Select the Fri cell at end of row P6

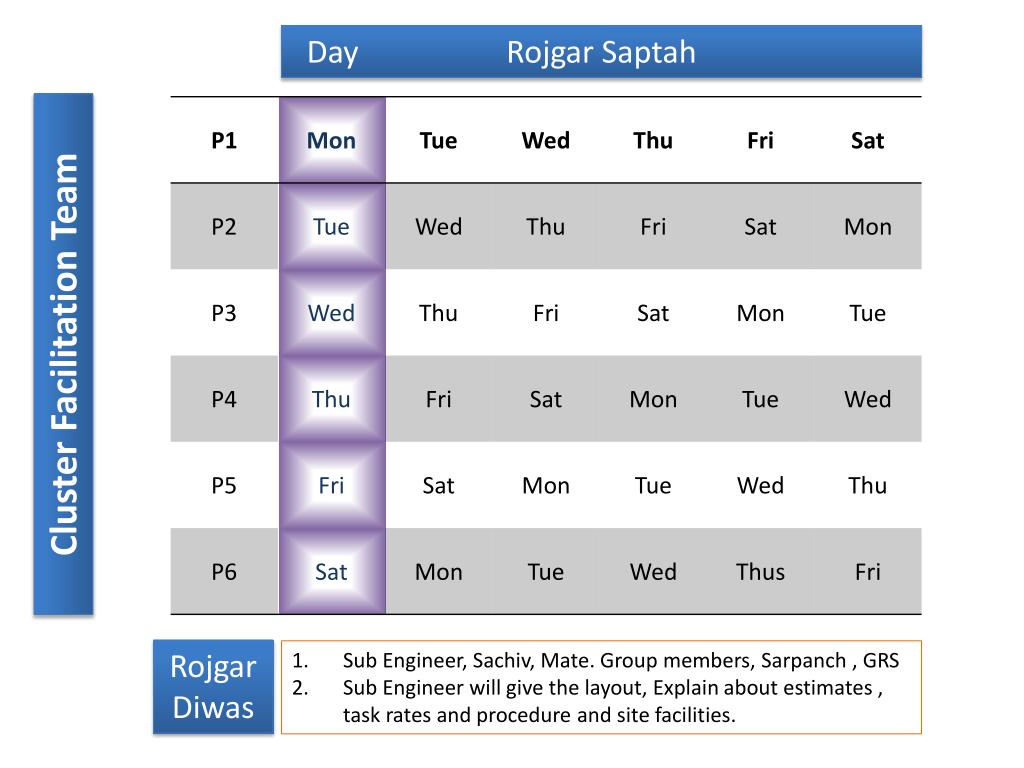tap(867, 571)
